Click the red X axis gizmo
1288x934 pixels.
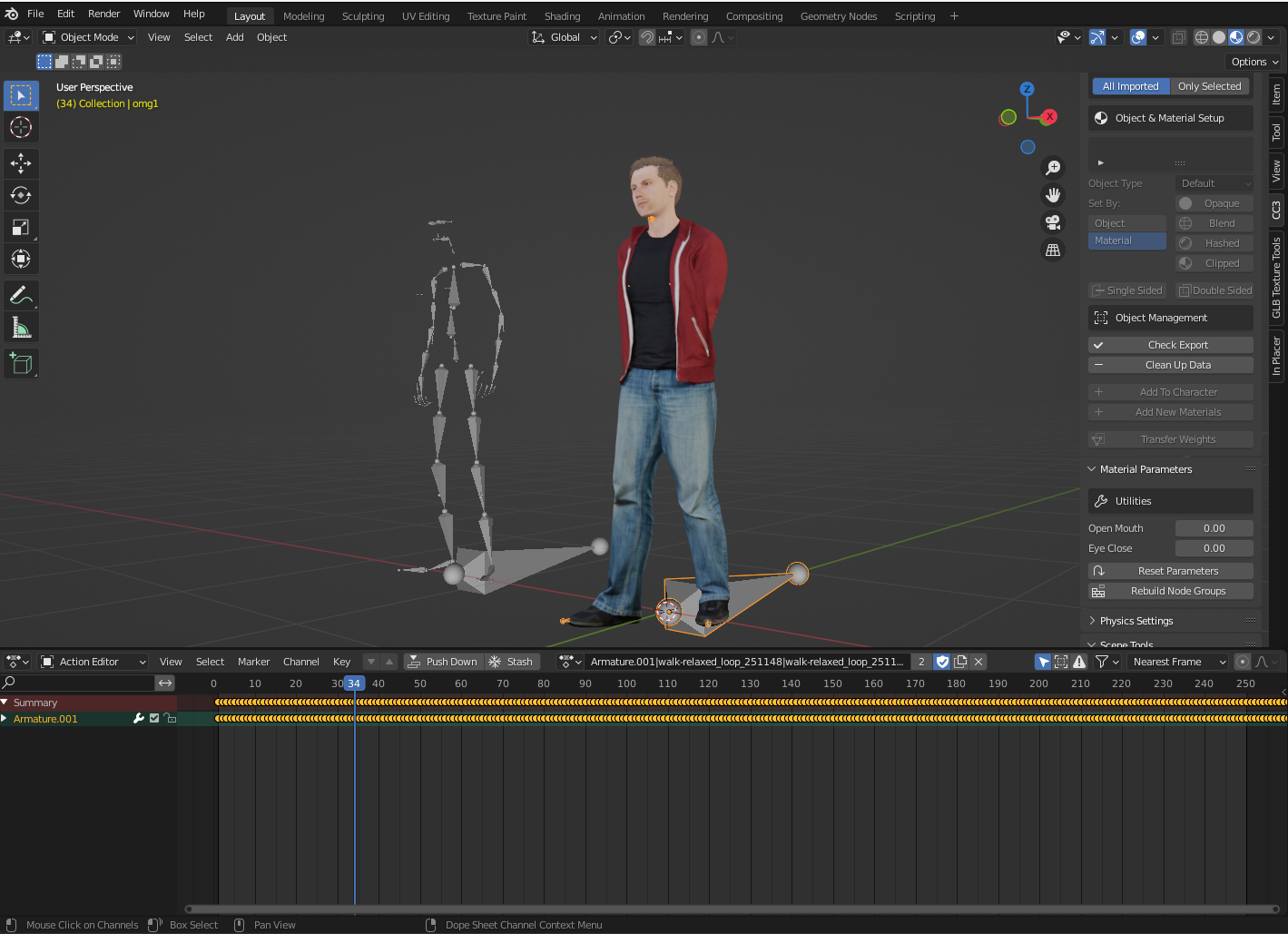[1049, 116]
